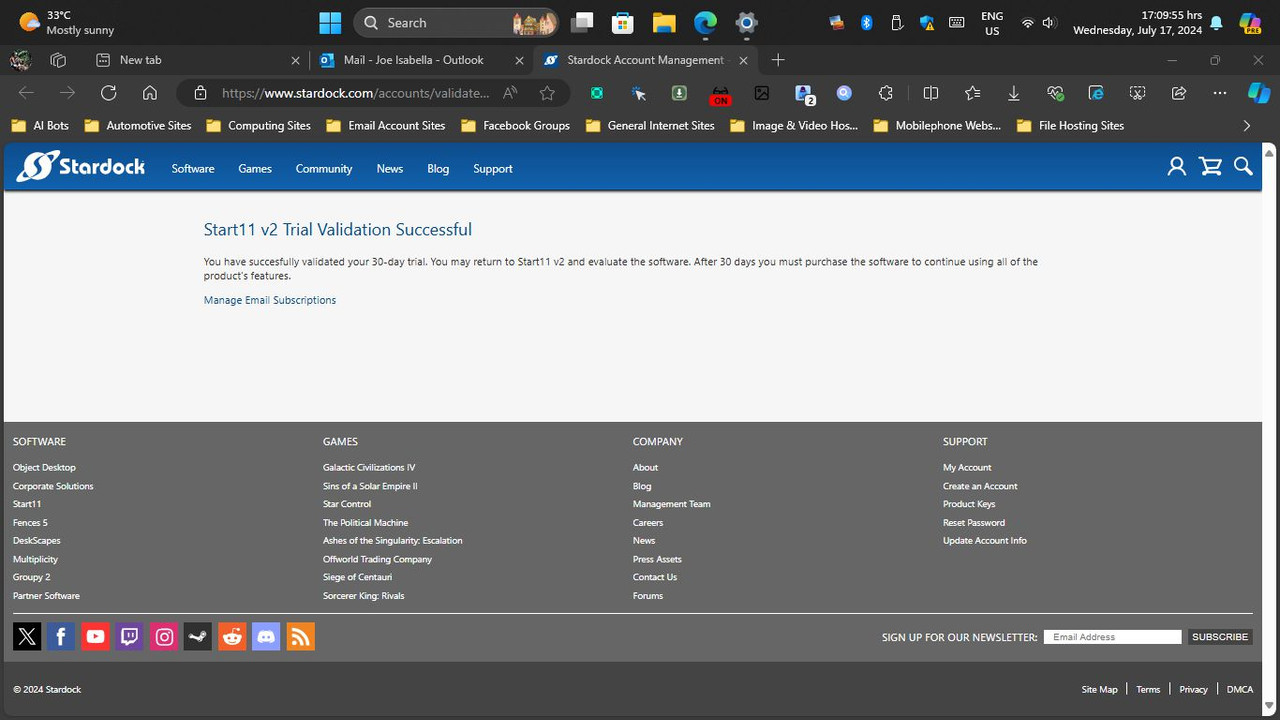This screenshot has height=720, width=1280.
Task: Open the shopping cart on Stardock site
Action: [1210, 166]
